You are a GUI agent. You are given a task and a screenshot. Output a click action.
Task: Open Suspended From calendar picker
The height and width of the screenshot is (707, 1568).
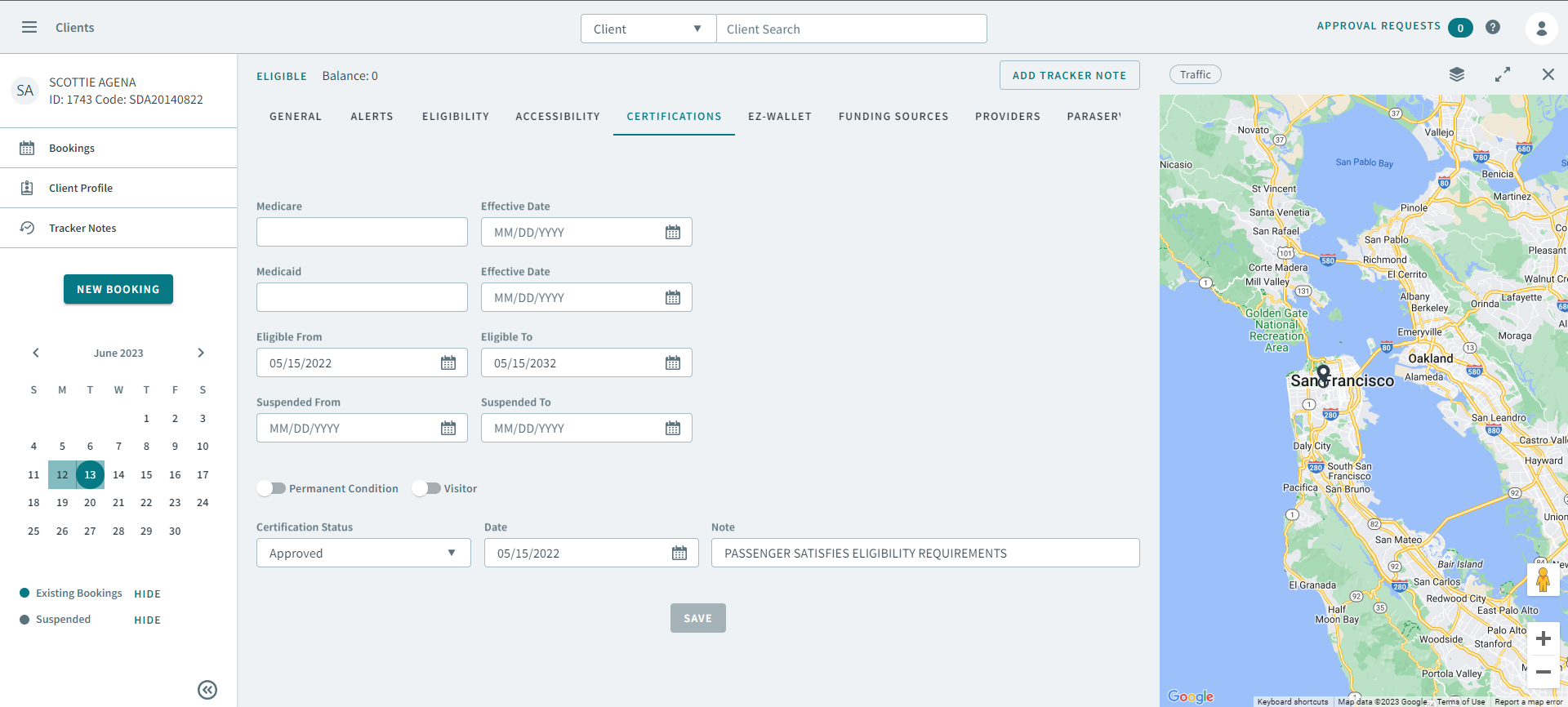(448, 429)
